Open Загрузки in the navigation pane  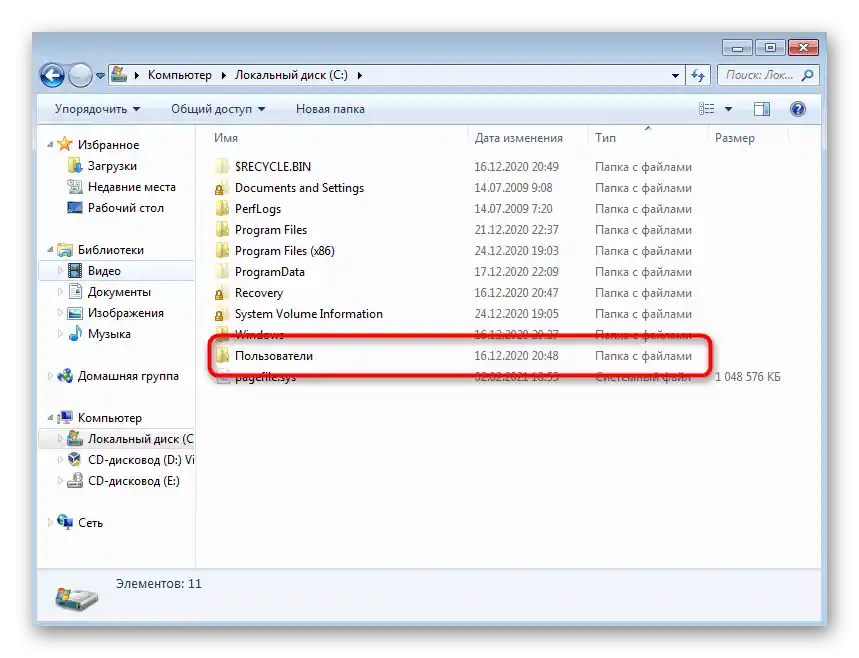(112, 166)
